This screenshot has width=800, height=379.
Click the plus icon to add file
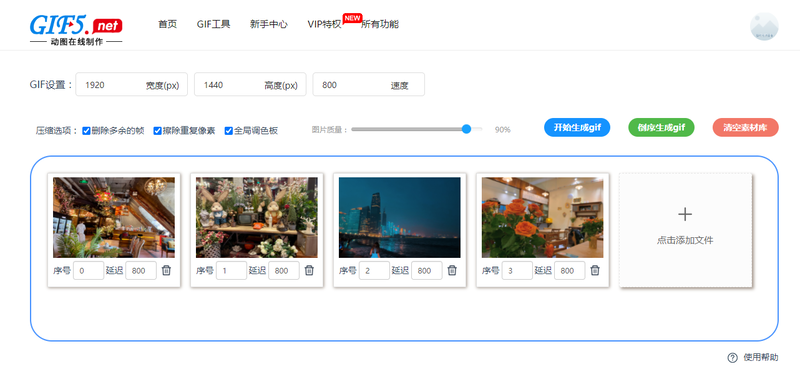[685, 214]
